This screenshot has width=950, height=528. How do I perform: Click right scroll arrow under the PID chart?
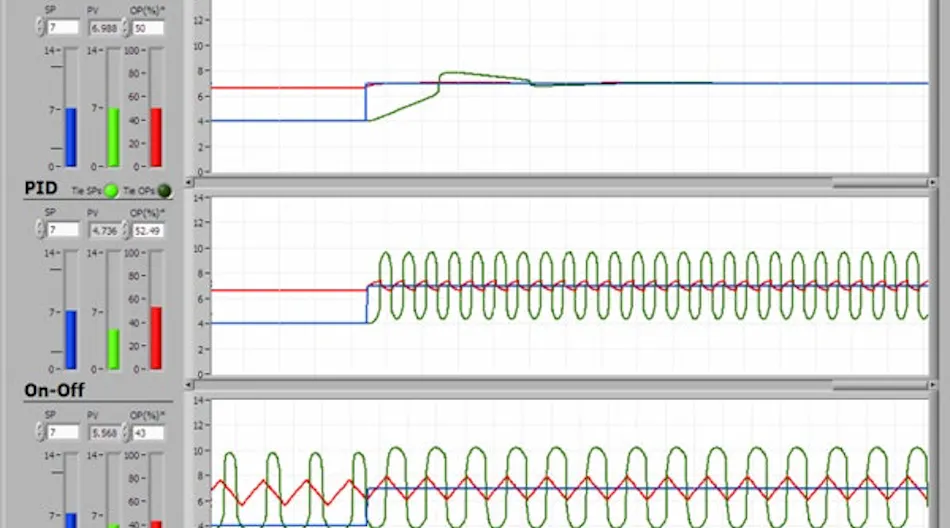tap(933, 385)
